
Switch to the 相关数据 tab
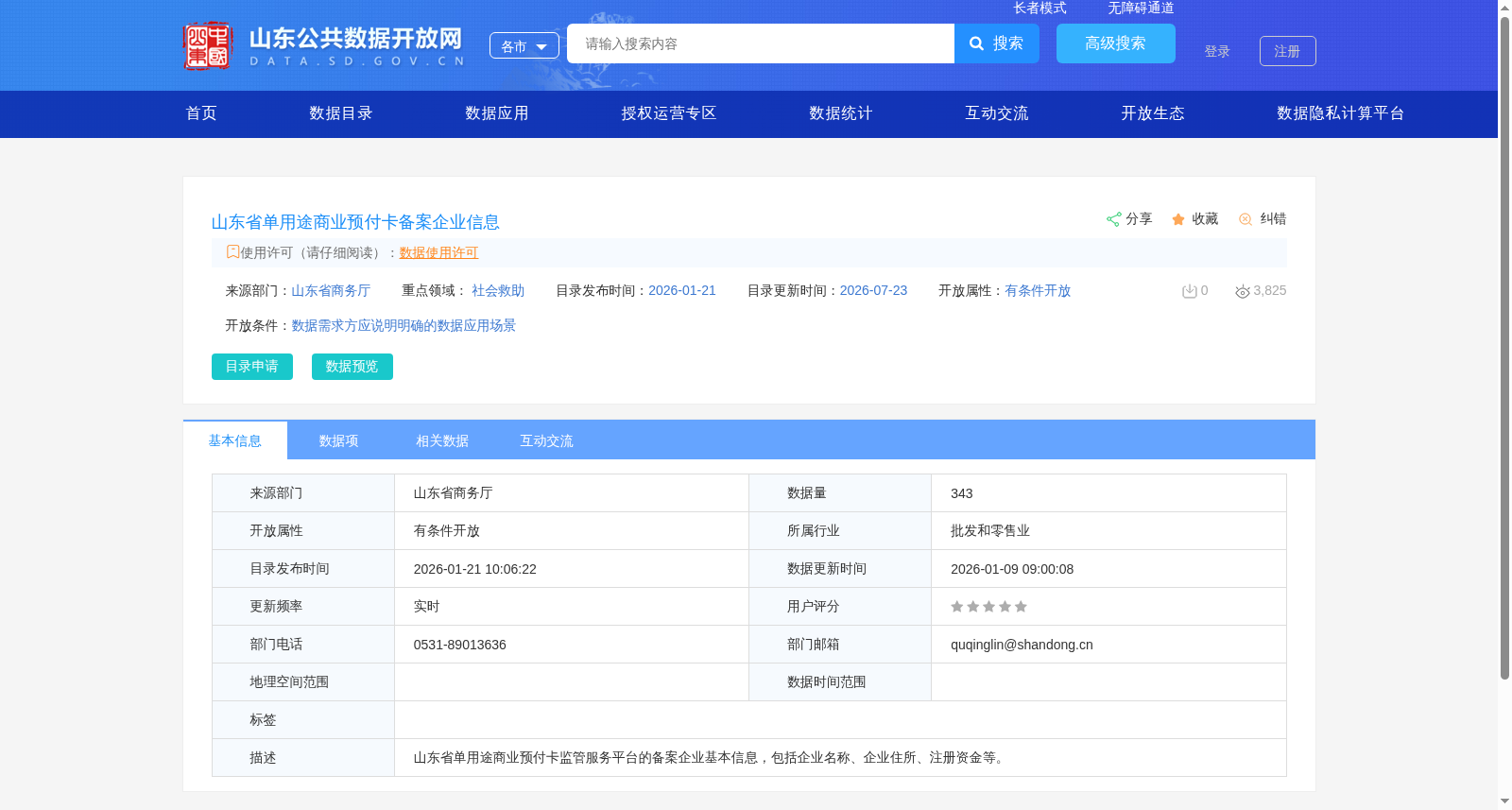(x=442, y=440)
